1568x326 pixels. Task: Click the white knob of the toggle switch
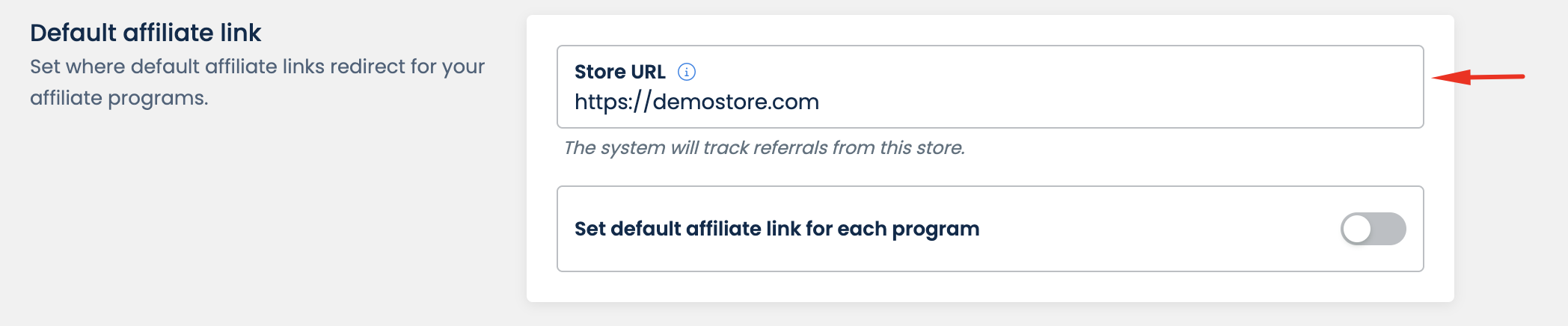coord(1357,229)
